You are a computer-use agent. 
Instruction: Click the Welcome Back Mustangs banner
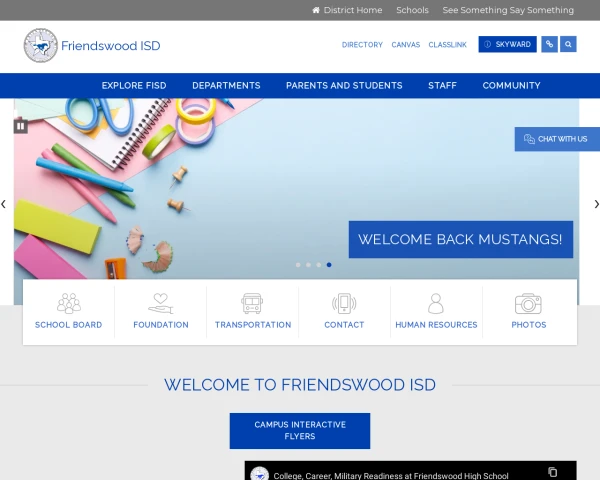point(461,239)
